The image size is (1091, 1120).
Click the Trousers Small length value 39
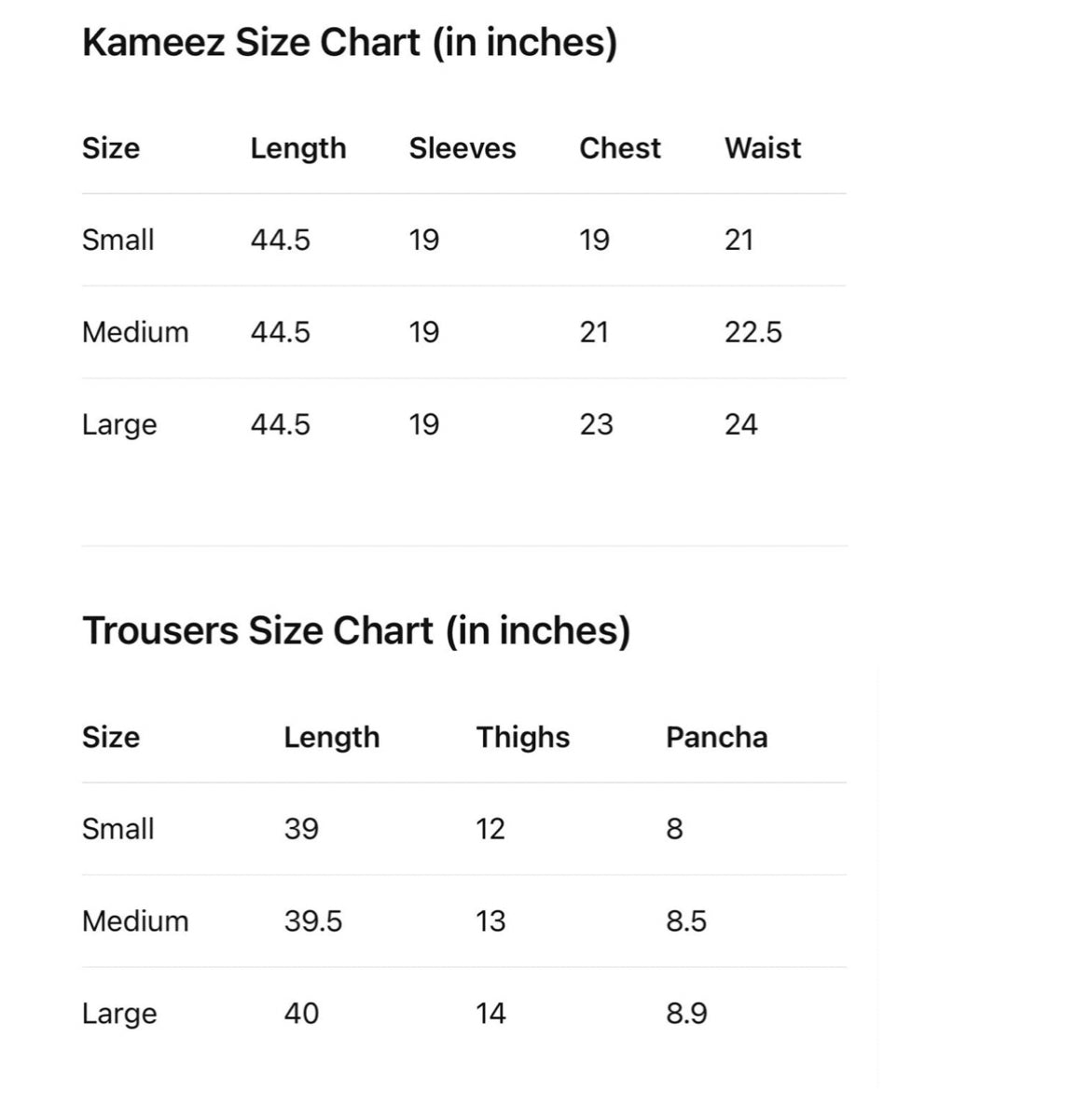coord(301,829)
